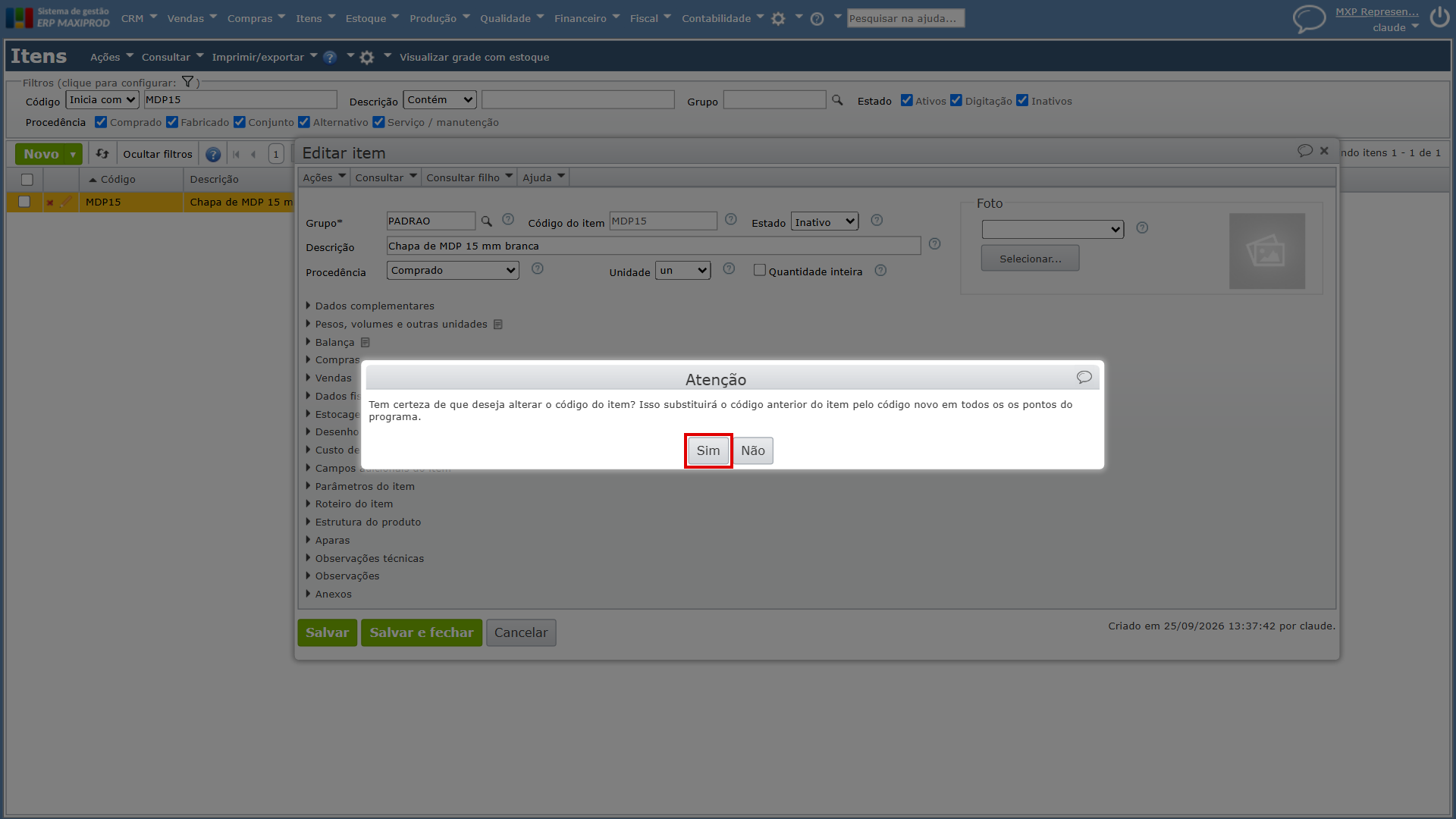Open the Contém description dropdown

pos(441,100)
